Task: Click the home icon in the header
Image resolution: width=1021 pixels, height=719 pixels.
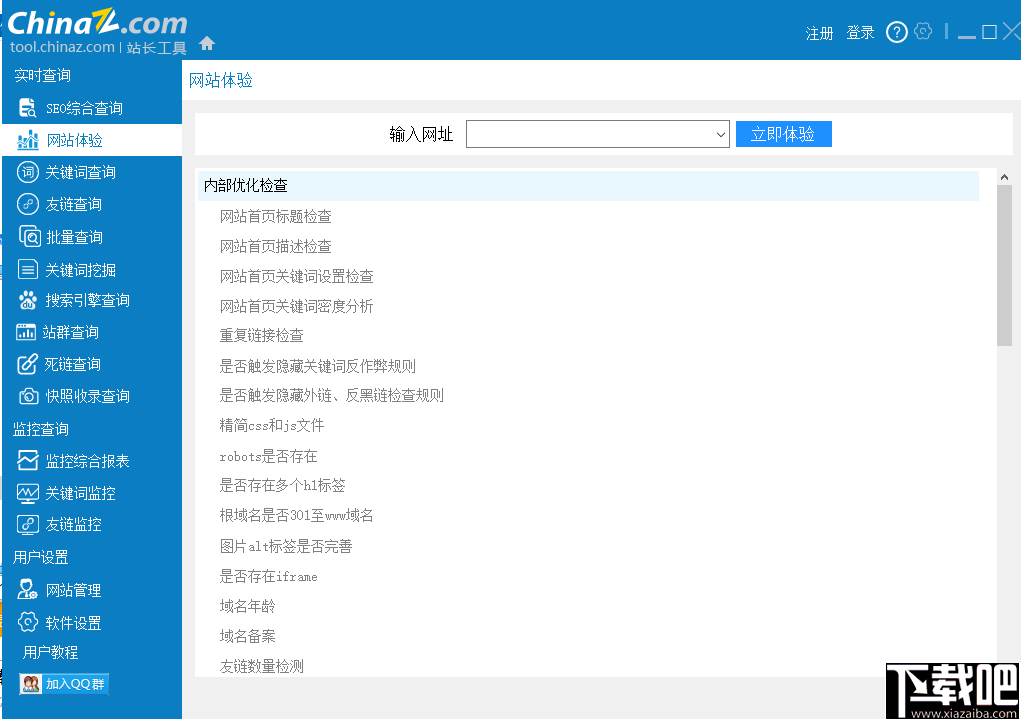Action: [x=208, y=43]
